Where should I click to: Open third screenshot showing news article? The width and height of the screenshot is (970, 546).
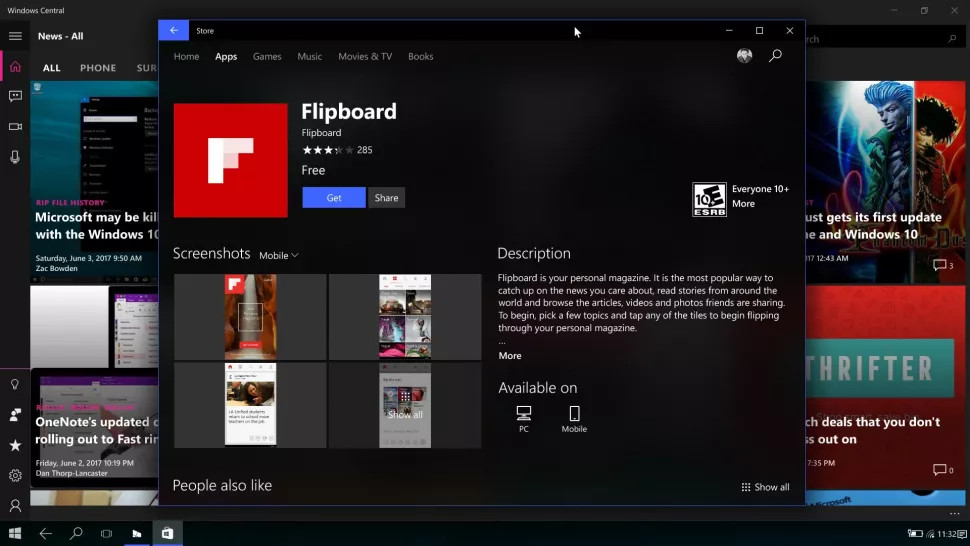(250, 405)
